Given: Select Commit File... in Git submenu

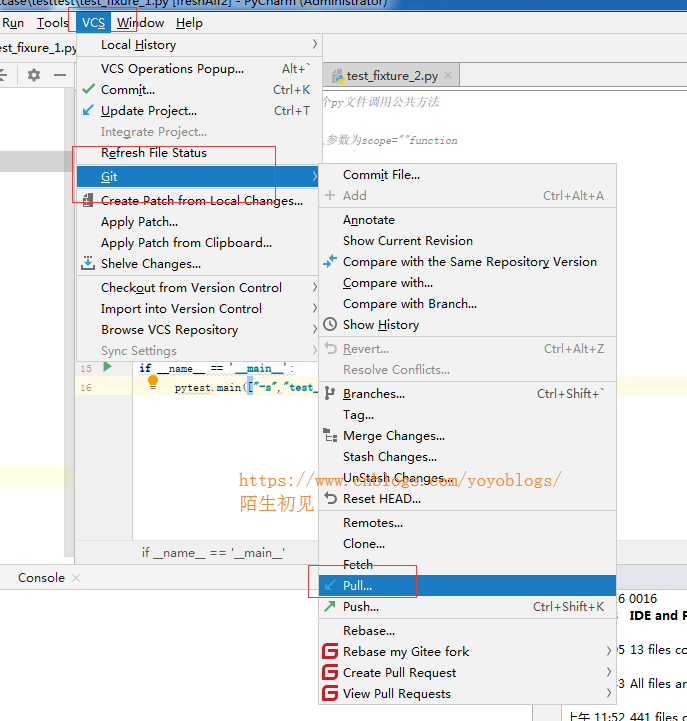Looking at the screenshot, I should (467, 175).
